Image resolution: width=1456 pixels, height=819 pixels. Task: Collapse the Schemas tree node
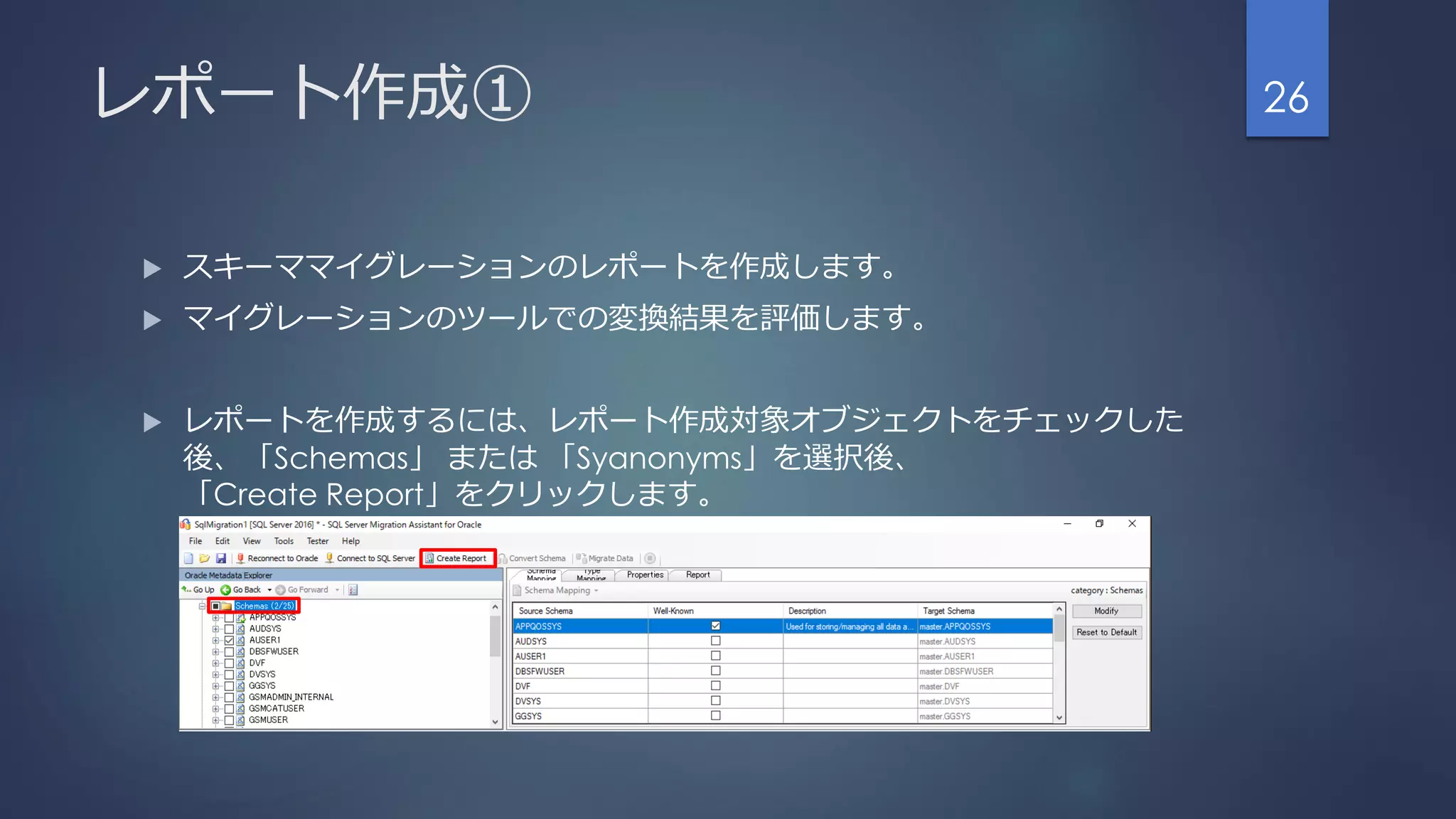202,606
